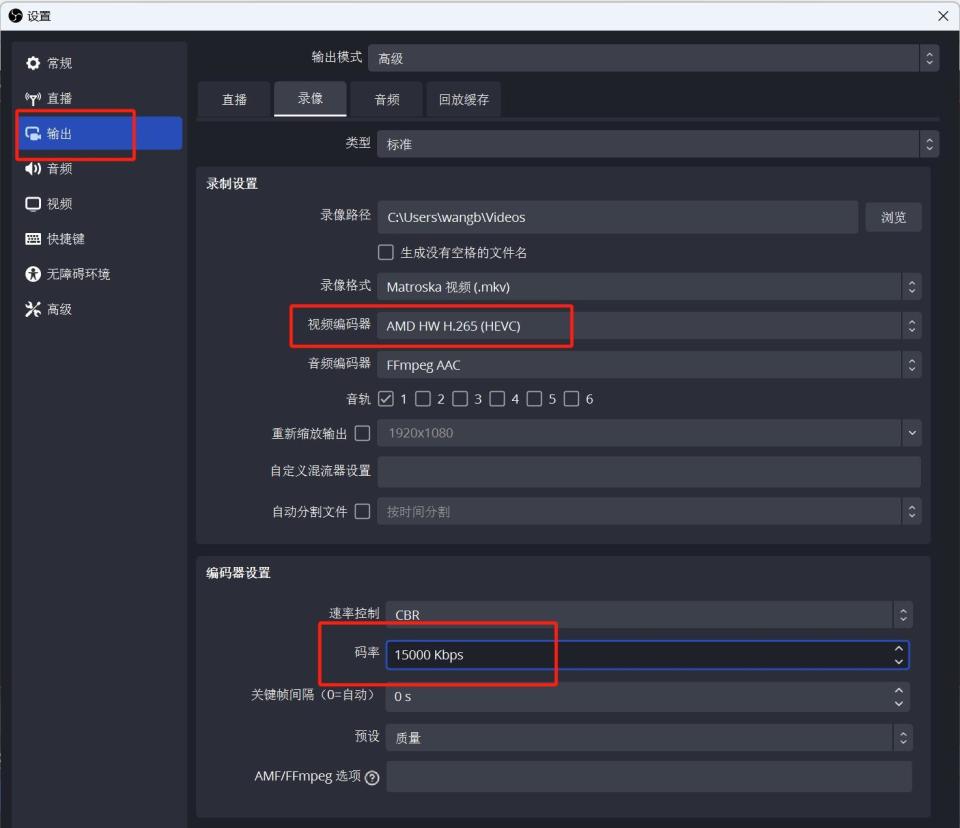Open the 类型 dropdown showing 标准
Viewport: 960px width, 828px height.
pos(658,144)
